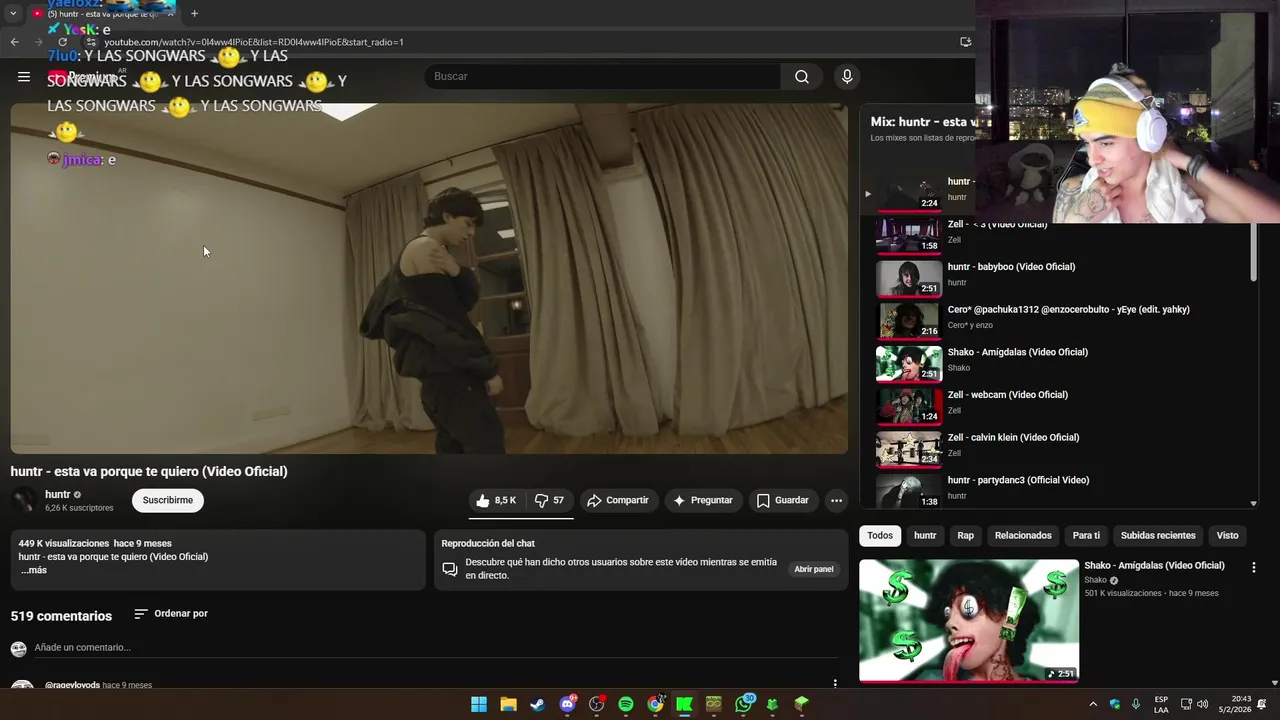This screenshot has height=720, width=1280.
Task: Go back with browser back arrow
Action: point(14,42)
